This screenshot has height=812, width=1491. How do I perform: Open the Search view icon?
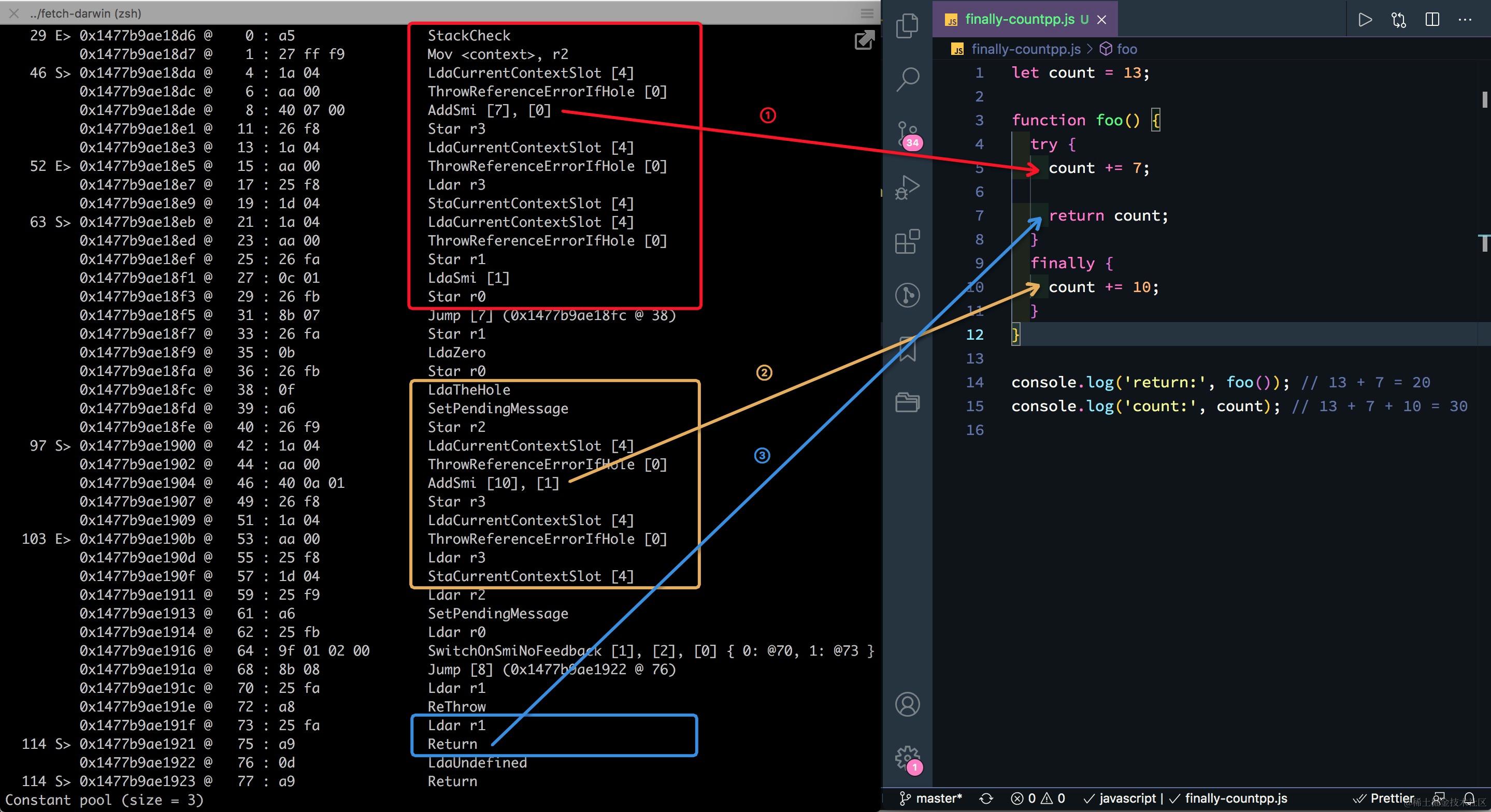(x=907, y=79)
